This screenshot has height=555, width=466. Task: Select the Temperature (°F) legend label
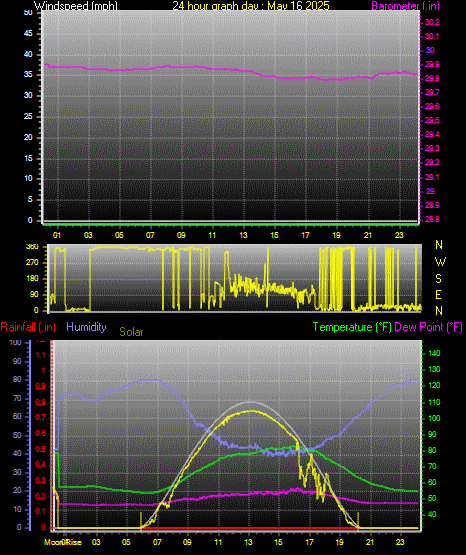coord(352,327)
